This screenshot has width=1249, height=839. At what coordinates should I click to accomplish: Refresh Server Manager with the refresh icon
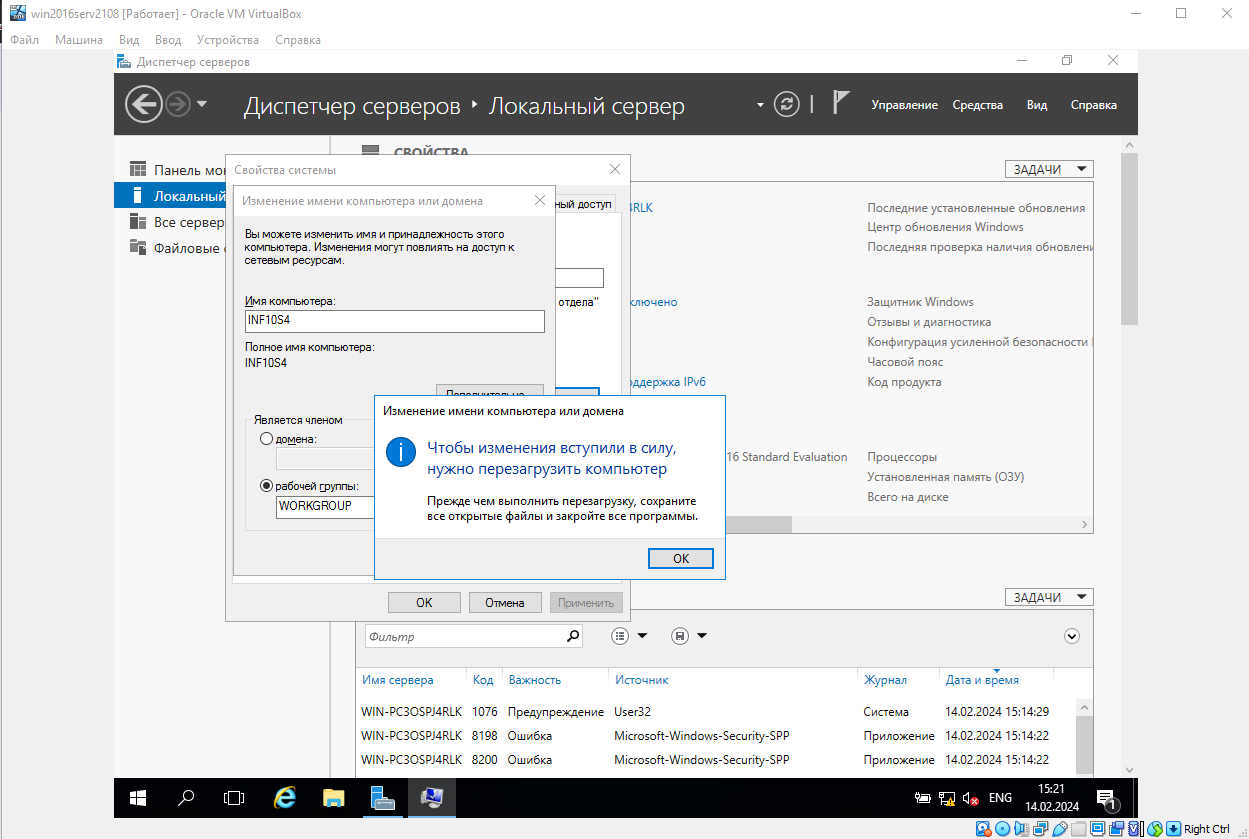point(788,104)
